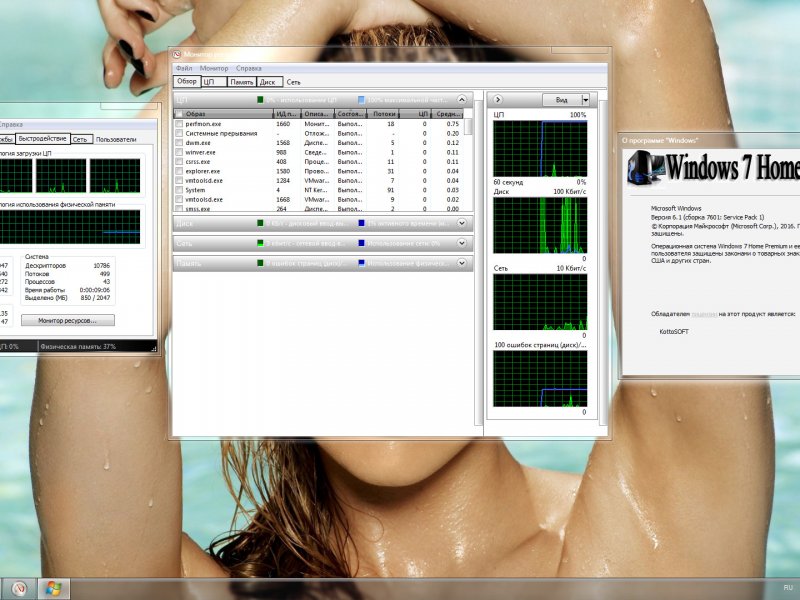The image size is (800, 600).
Task: Click the graphs pane vertical scrollbar
Action: pos(603,263)
